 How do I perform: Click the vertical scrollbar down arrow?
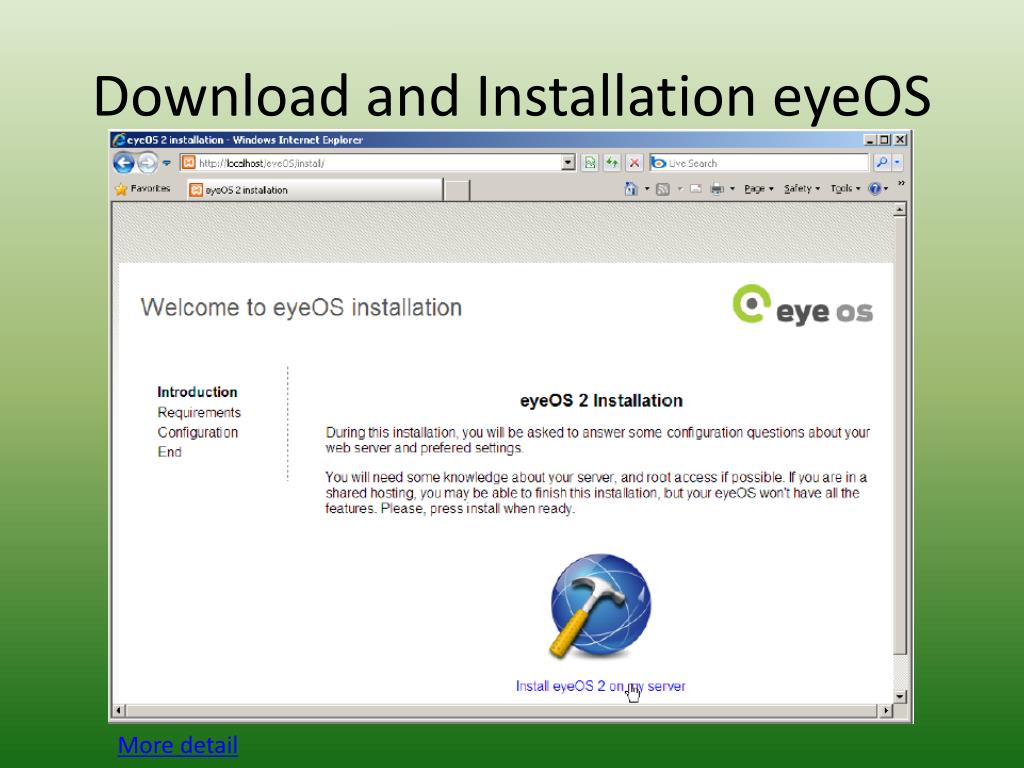tap(900, 696)
